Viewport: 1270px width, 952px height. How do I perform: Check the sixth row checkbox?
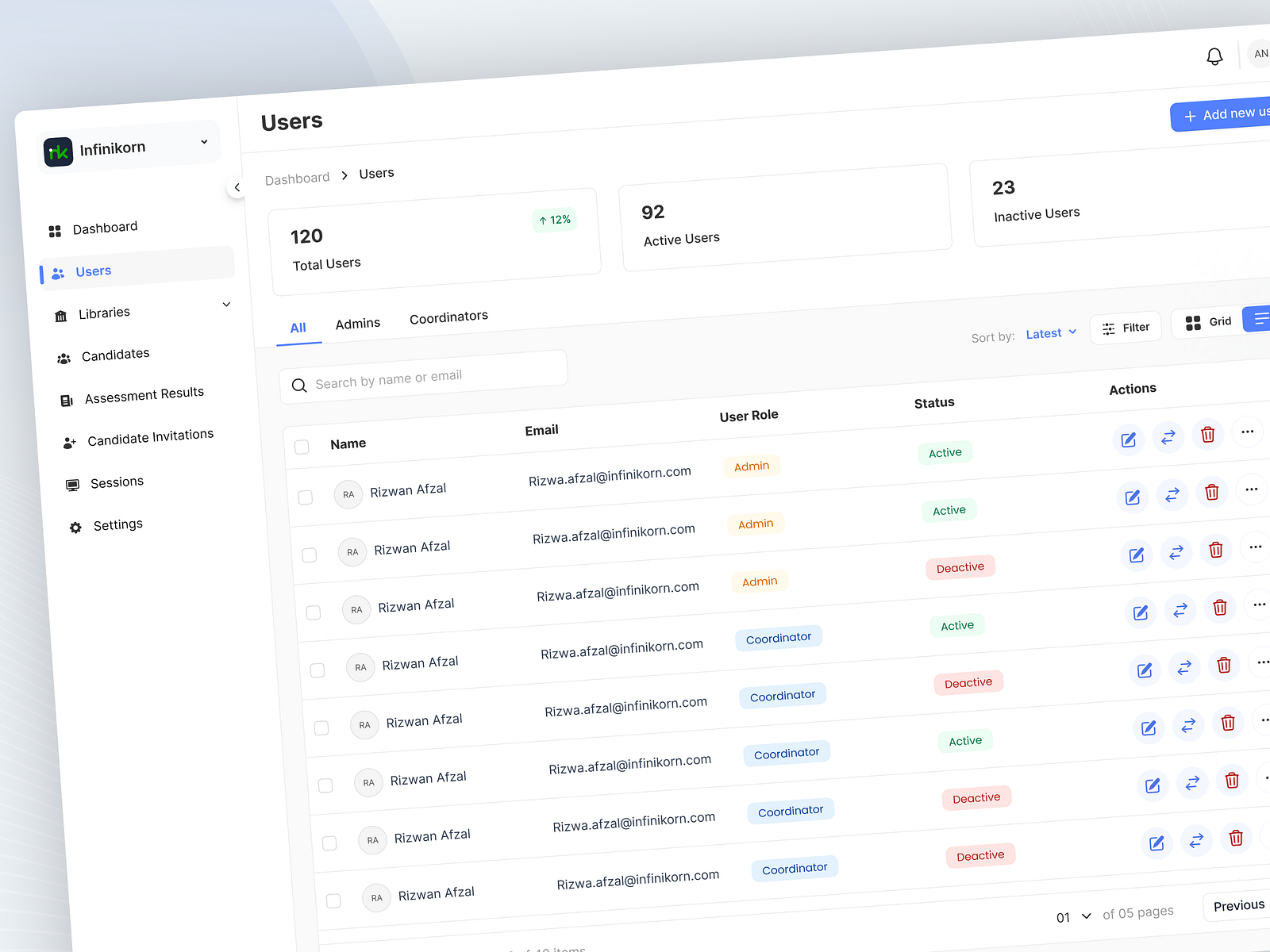[x=325, y=785]
